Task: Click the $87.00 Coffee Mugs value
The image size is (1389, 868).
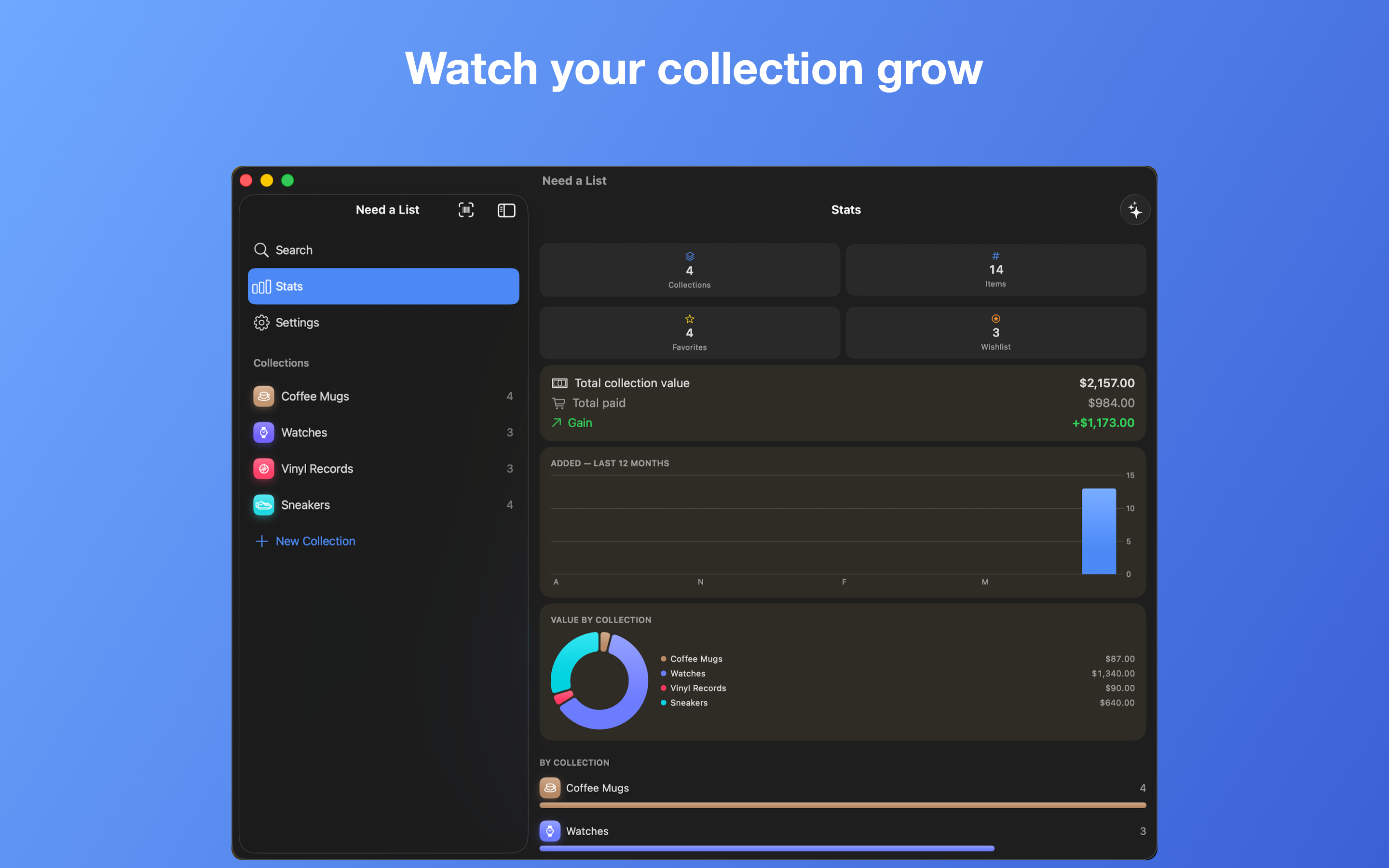Action: point(1120,658)
